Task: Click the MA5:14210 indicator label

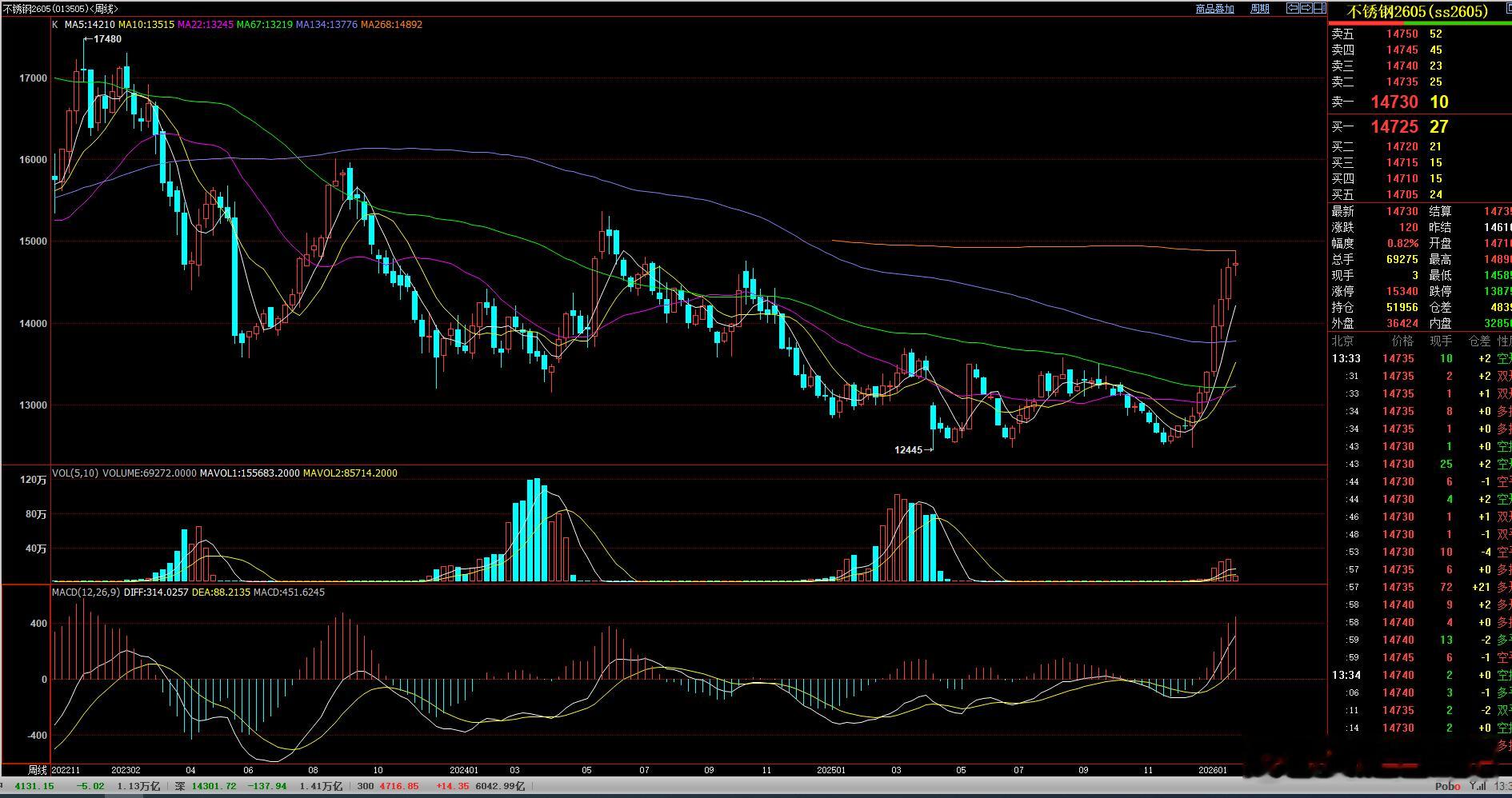Action: point(90,25)
